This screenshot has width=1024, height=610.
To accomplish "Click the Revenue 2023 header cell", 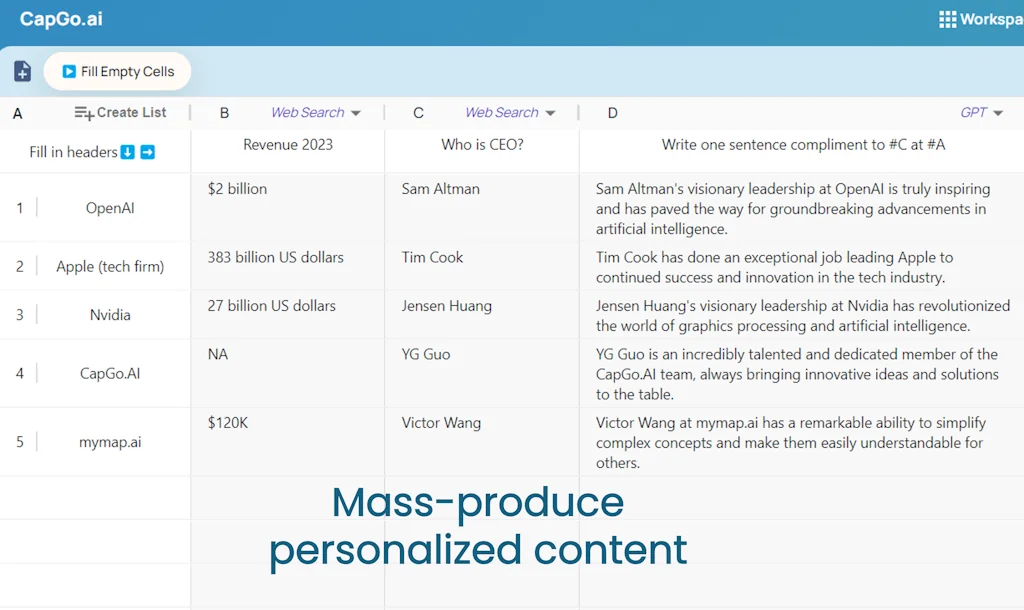I will [287, 144].
